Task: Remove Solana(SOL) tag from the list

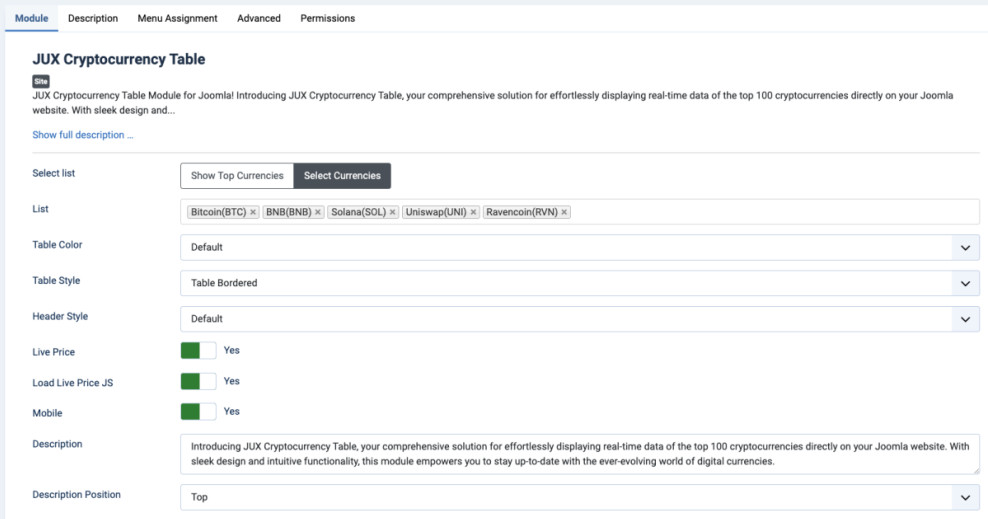Action: [x=392, y=212]
